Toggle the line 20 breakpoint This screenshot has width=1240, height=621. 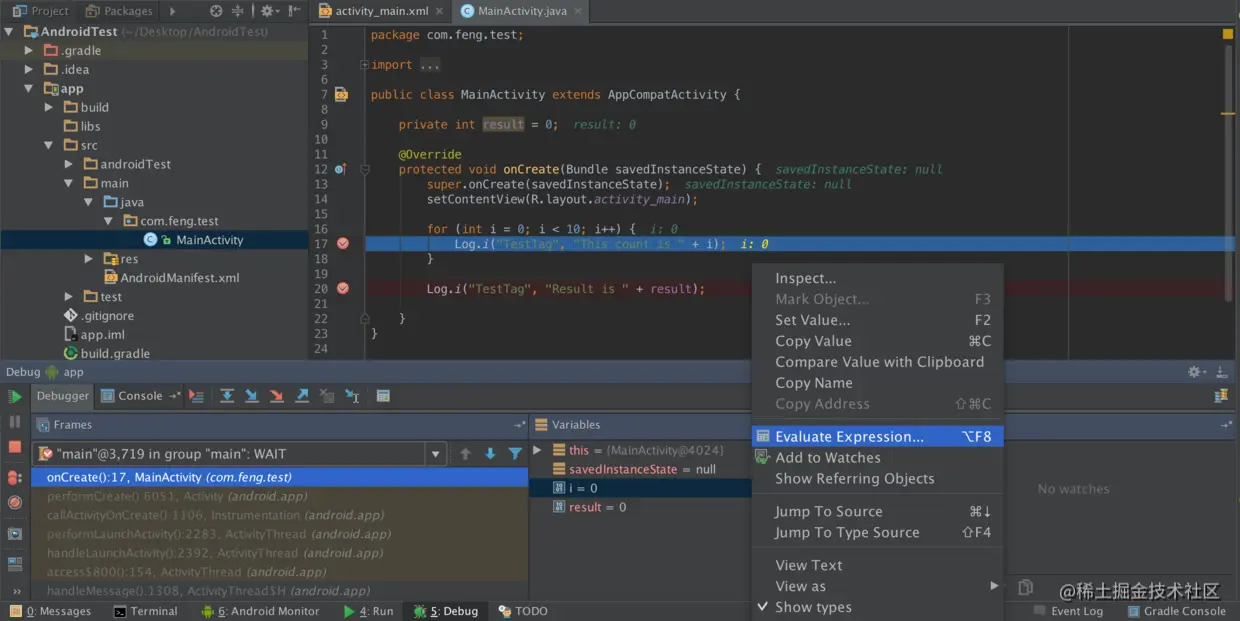[343, 289]
